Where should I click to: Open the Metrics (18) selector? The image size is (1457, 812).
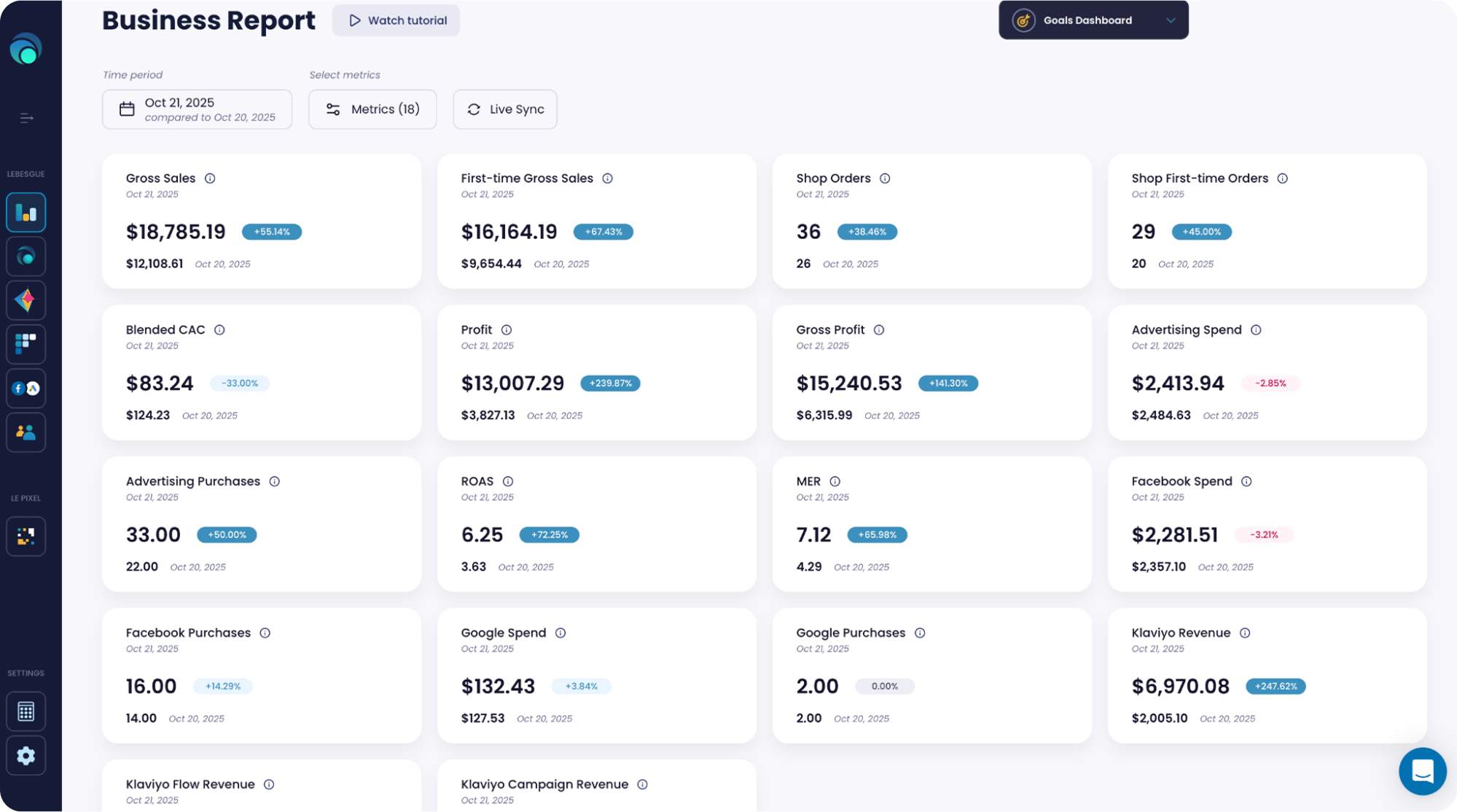tap(372, 109)
